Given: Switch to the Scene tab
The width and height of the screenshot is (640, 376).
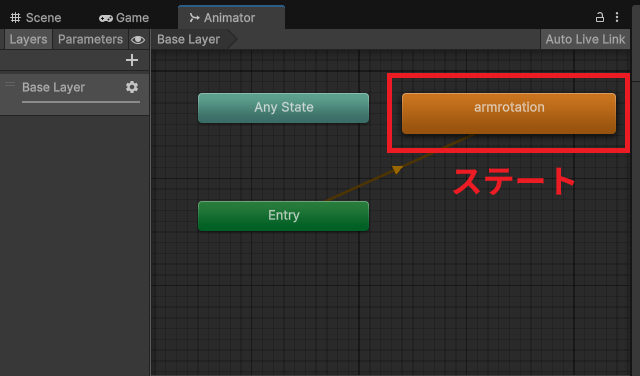Looking at the screenshot, I should (x=36, y=18).
